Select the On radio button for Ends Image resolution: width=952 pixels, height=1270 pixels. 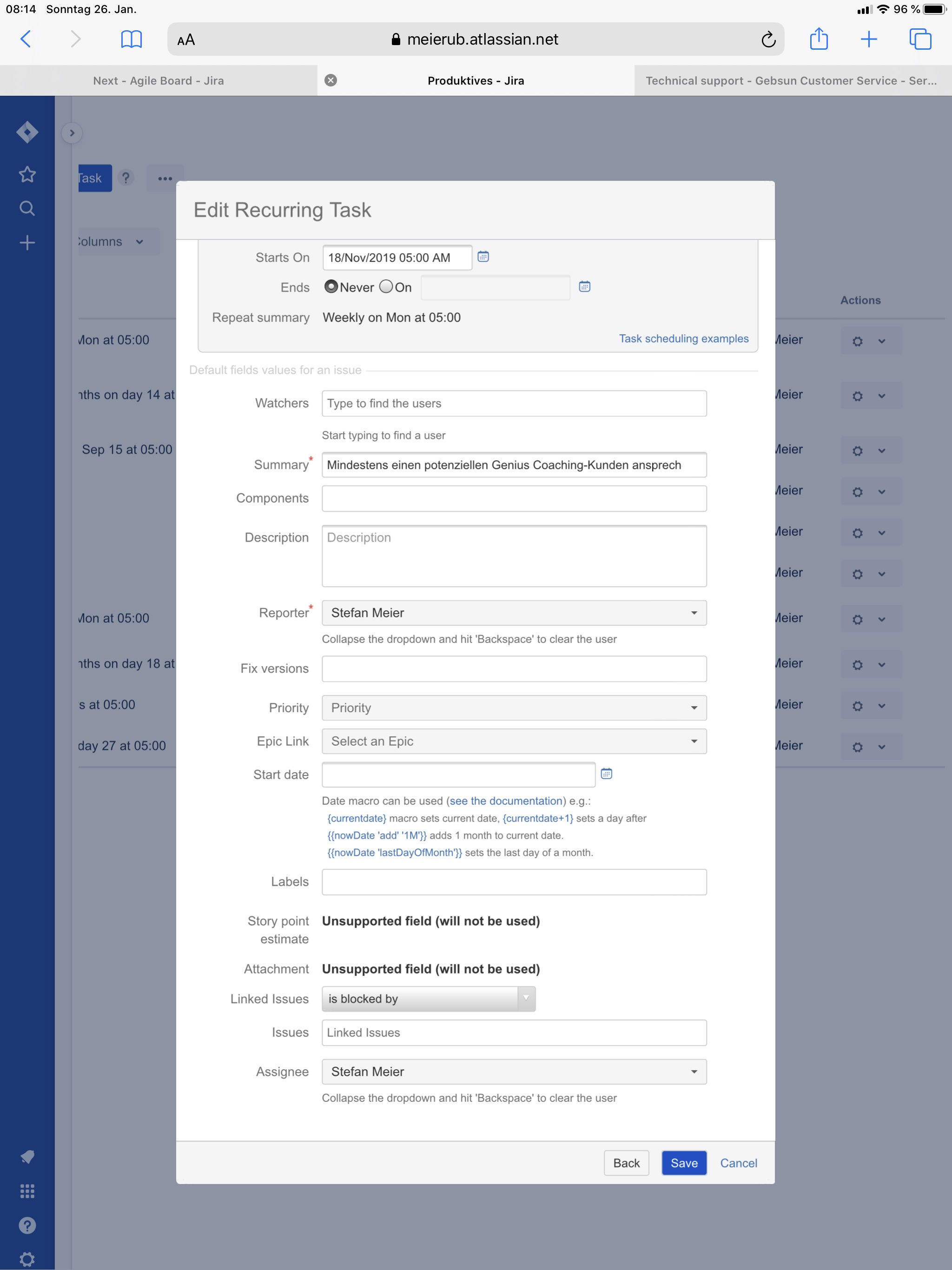point(386,286)
